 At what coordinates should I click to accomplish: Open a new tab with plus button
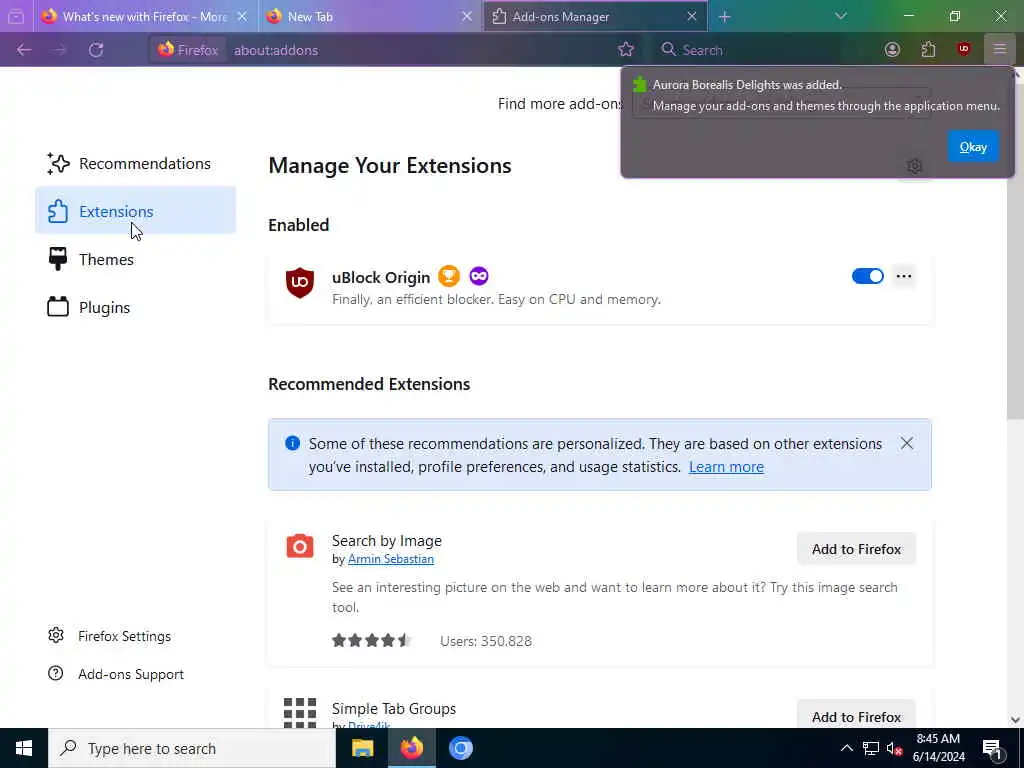click(x=724, y=17)
